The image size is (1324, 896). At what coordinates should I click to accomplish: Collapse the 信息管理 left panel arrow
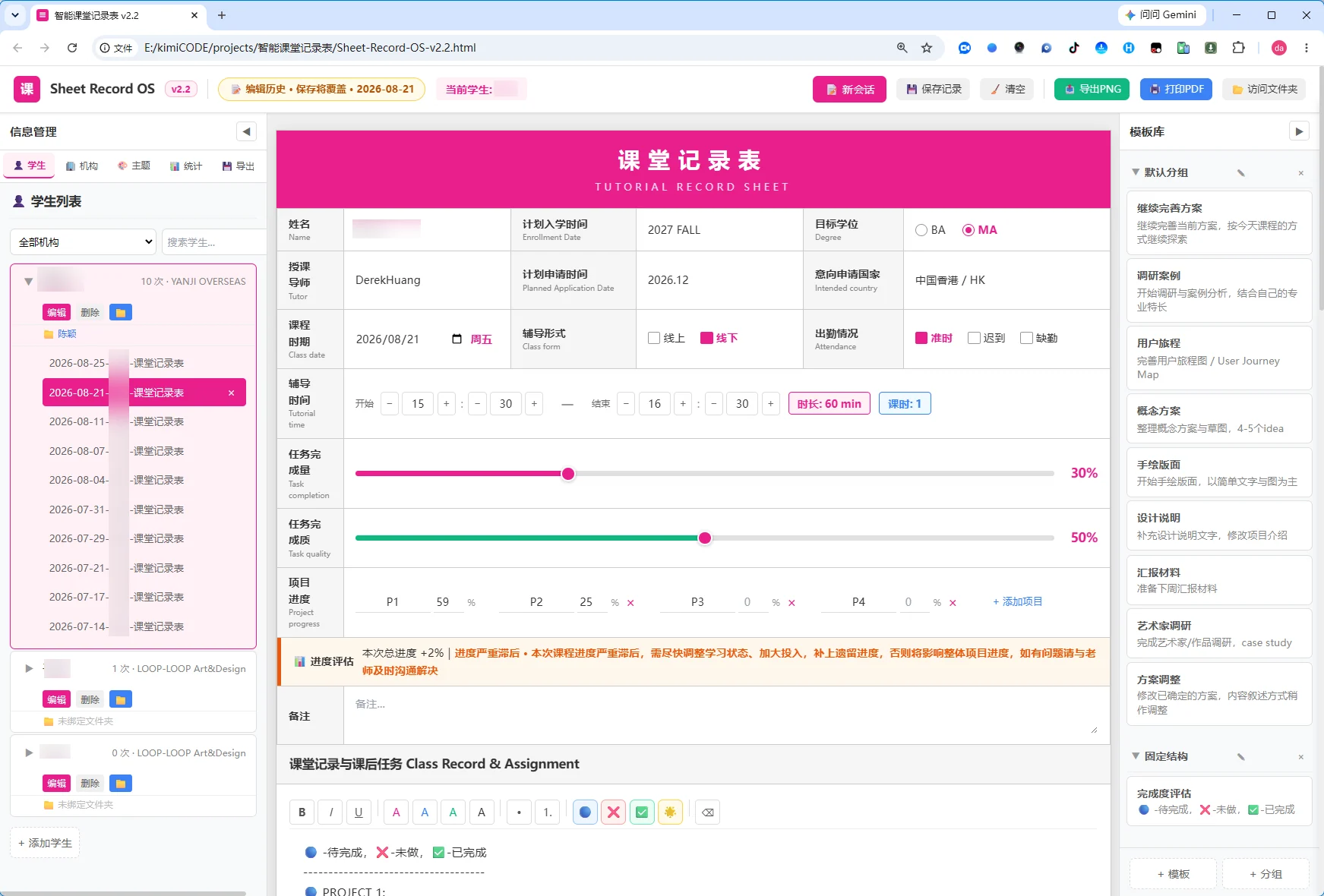point(246,131)
